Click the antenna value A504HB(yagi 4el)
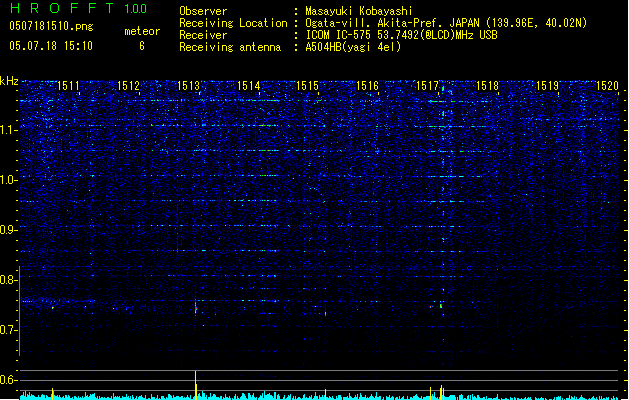Image resolution: width=629 pixels, height=400 pixels. pos(353,47)
